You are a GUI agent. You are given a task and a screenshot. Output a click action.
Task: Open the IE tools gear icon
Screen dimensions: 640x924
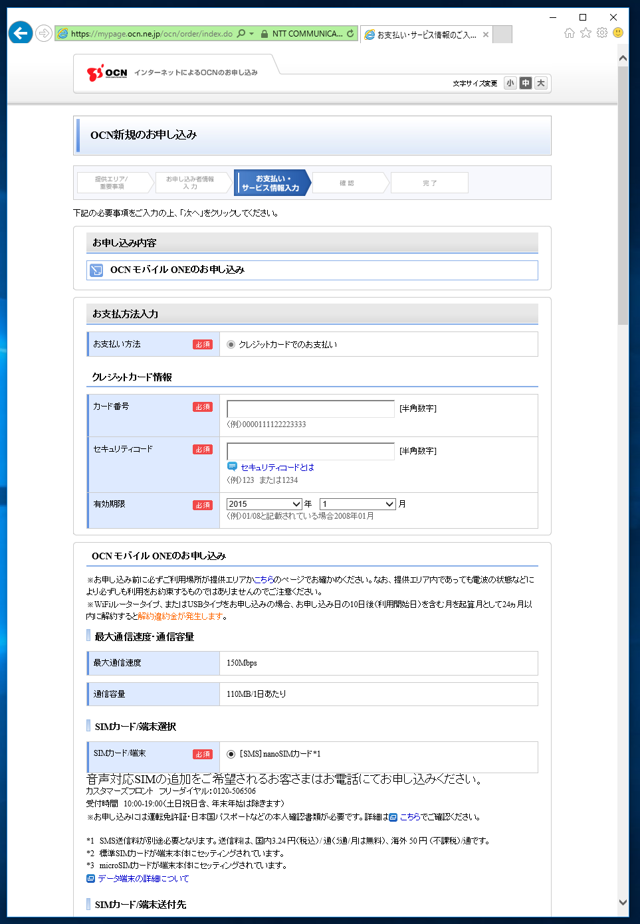click(x=602, y=33)
